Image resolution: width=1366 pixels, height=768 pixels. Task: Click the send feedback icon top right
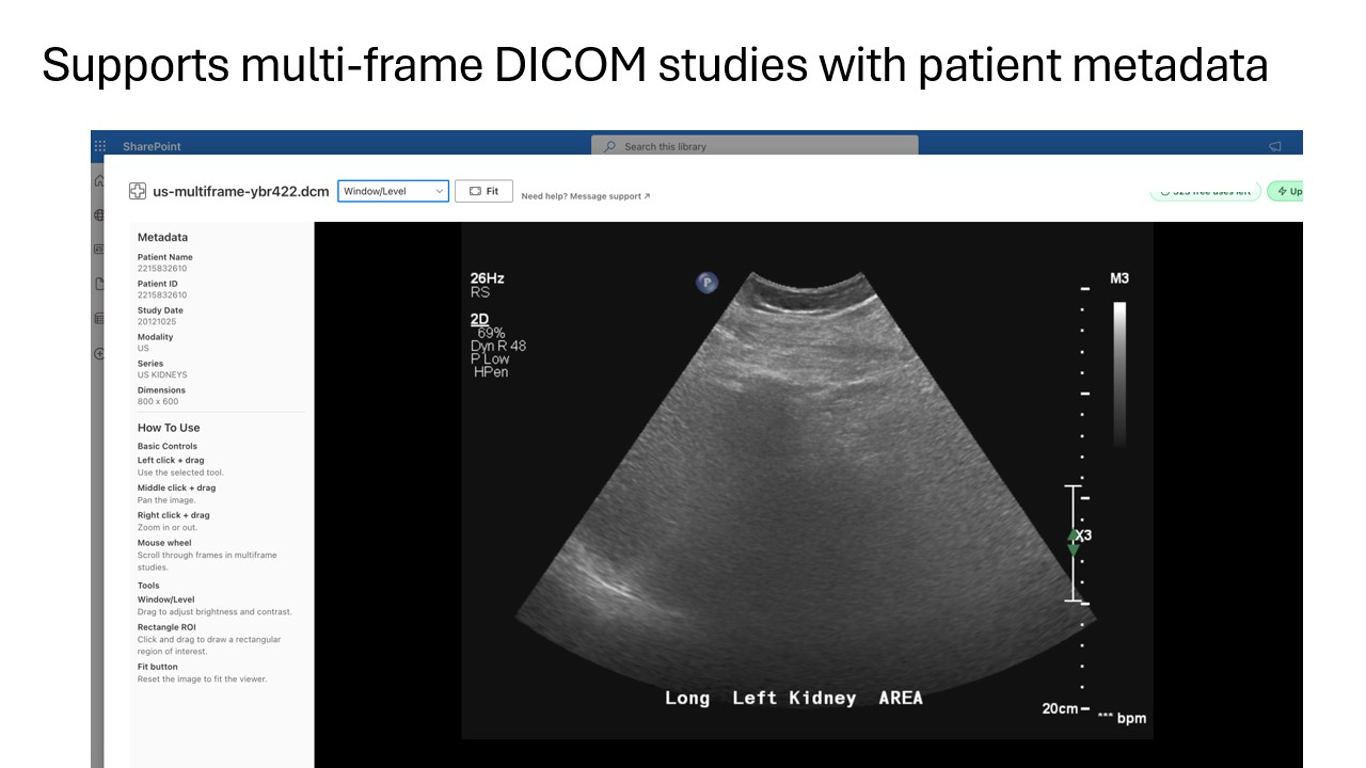pos(1274,146)
